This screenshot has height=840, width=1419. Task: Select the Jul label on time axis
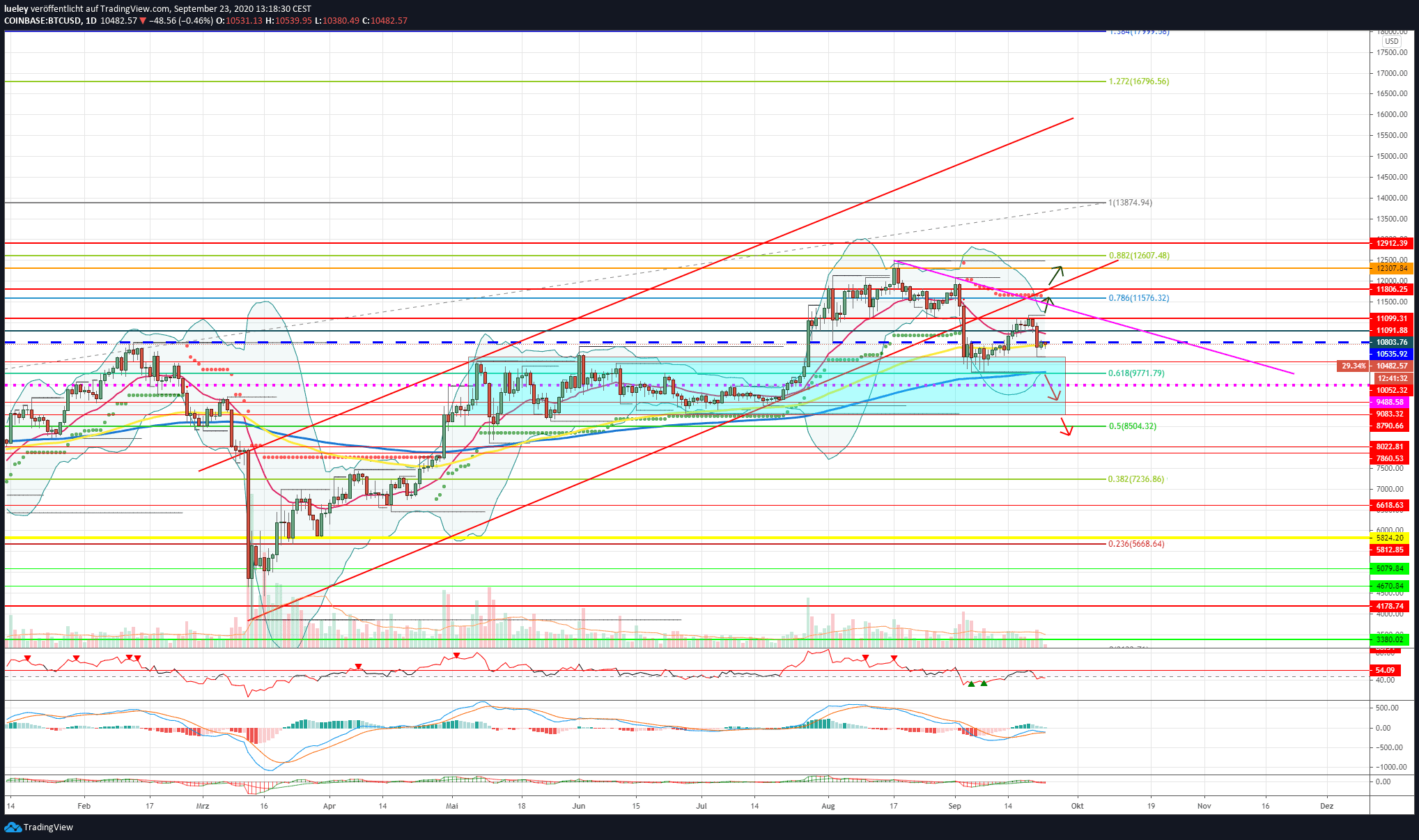(x=701, y=806)
